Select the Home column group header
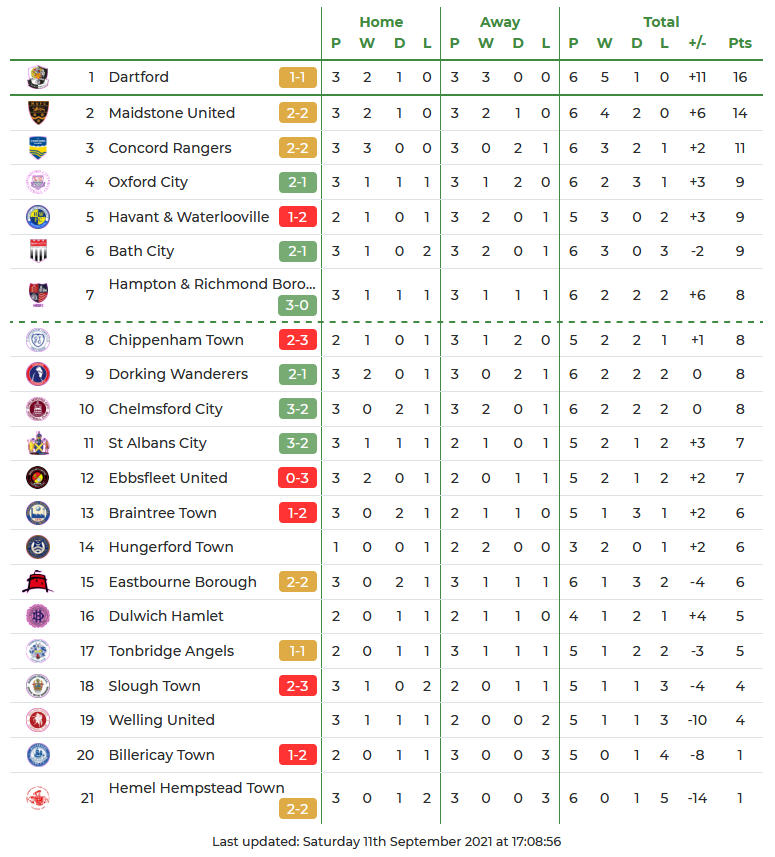The height and width of the screenshot is (857, 775). coord(381,22)
